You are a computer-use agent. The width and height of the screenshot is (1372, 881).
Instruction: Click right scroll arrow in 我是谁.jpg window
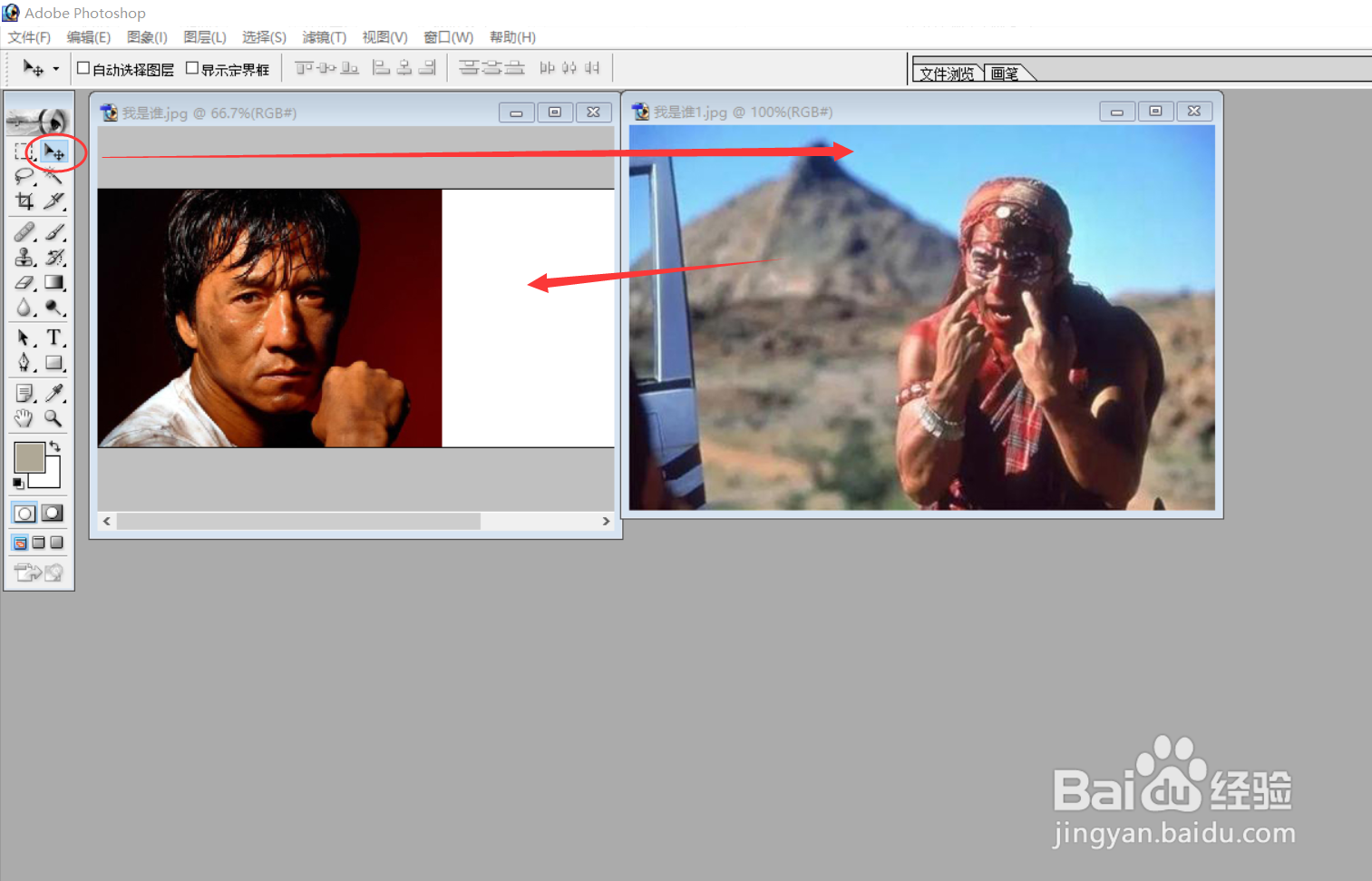tap(606, 521)
